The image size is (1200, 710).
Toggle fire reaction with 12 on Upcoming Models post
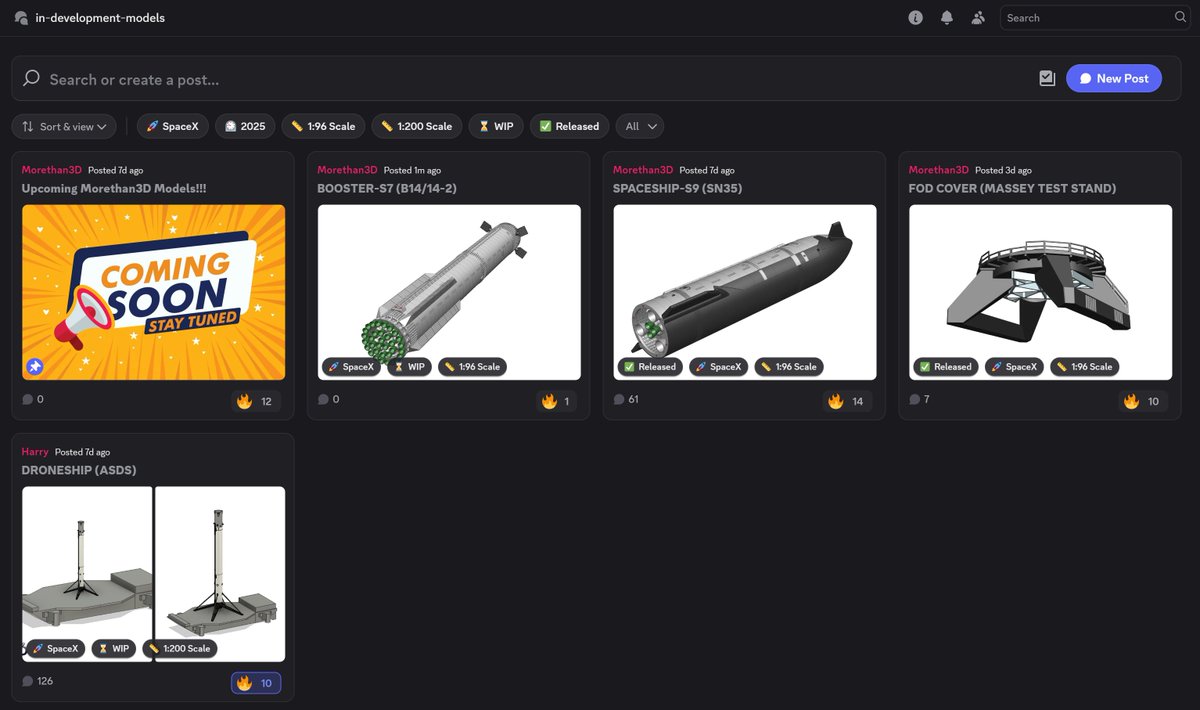tap(256, 401)
